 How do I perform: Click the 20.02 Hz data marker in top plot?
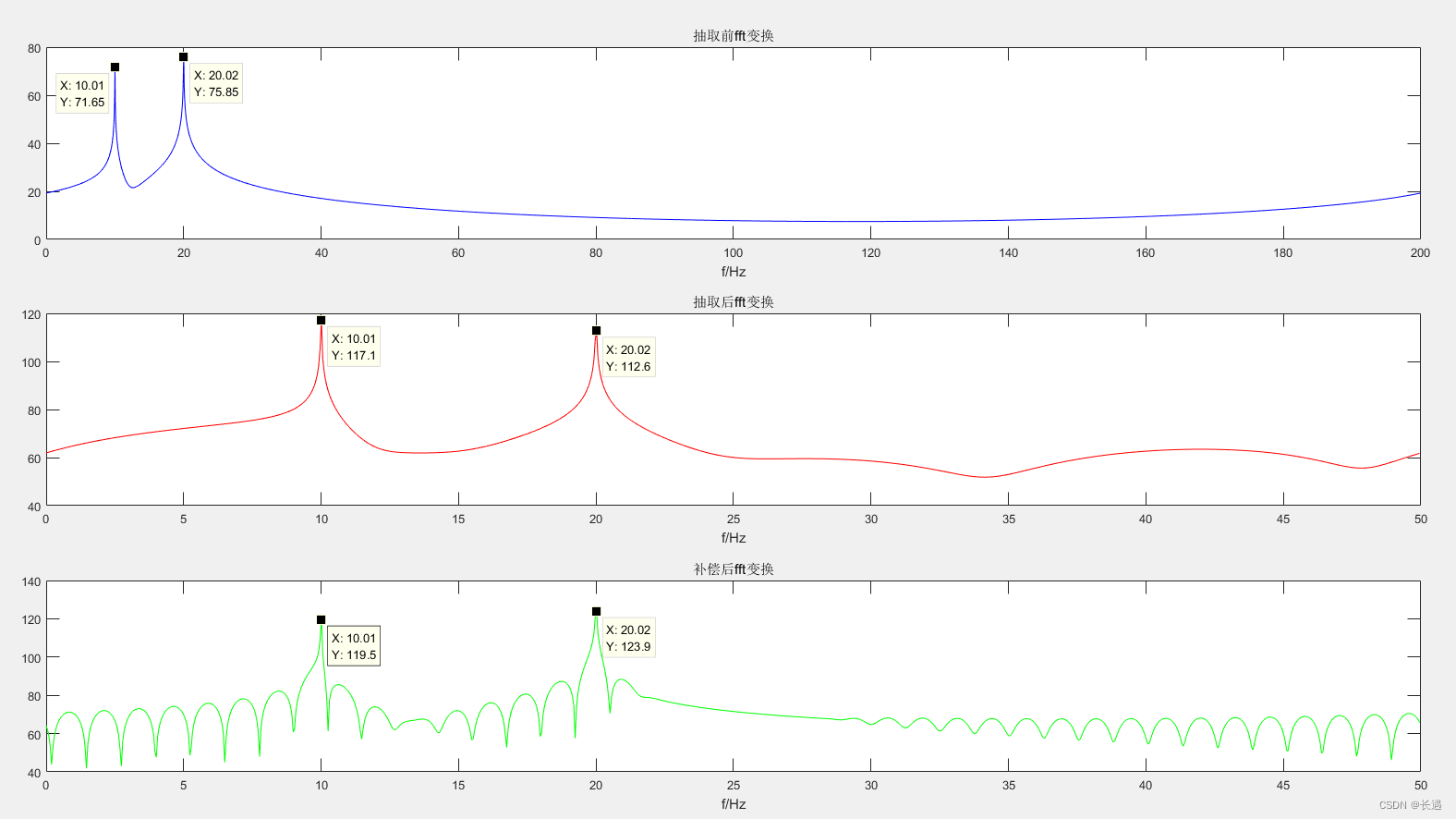pyautogui.click(x=183, y=57)
